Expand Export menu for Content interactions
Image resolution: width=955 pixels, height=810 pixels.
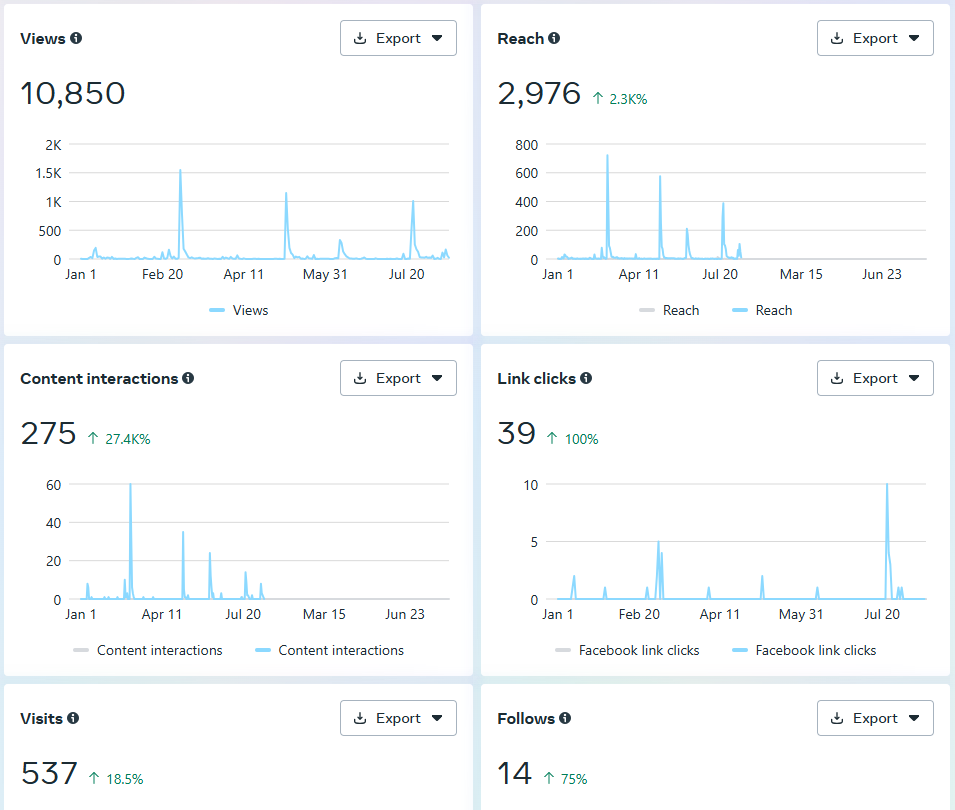pos(398,378)
